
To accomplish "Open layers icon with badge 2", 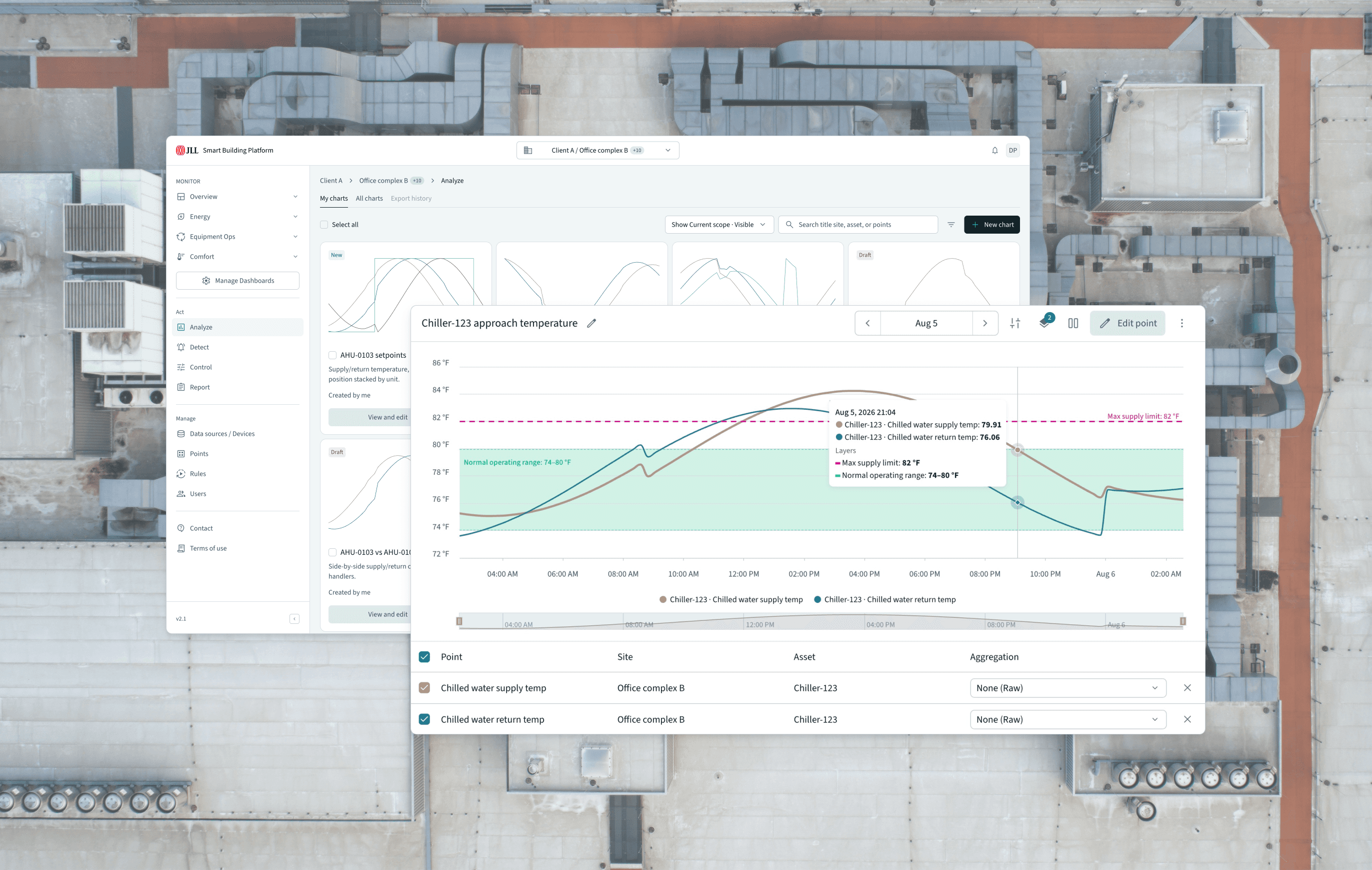I will click(x=1045, y=323).
